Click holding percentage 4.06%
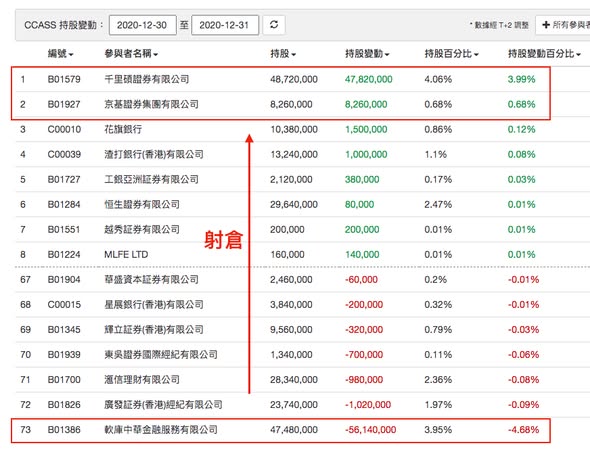 point(438,79)
